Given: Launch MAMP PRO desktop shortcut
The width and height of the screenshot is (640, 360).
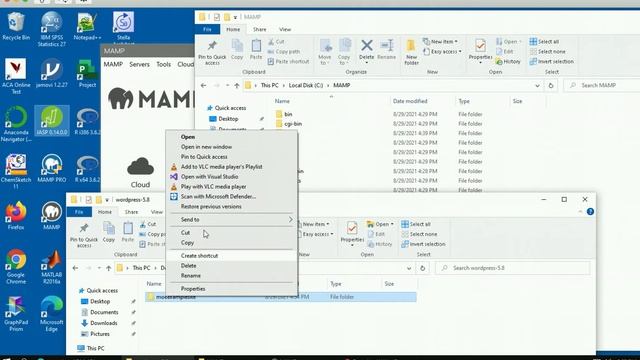Looking at the screenshot, I should (x=51, y=168).
